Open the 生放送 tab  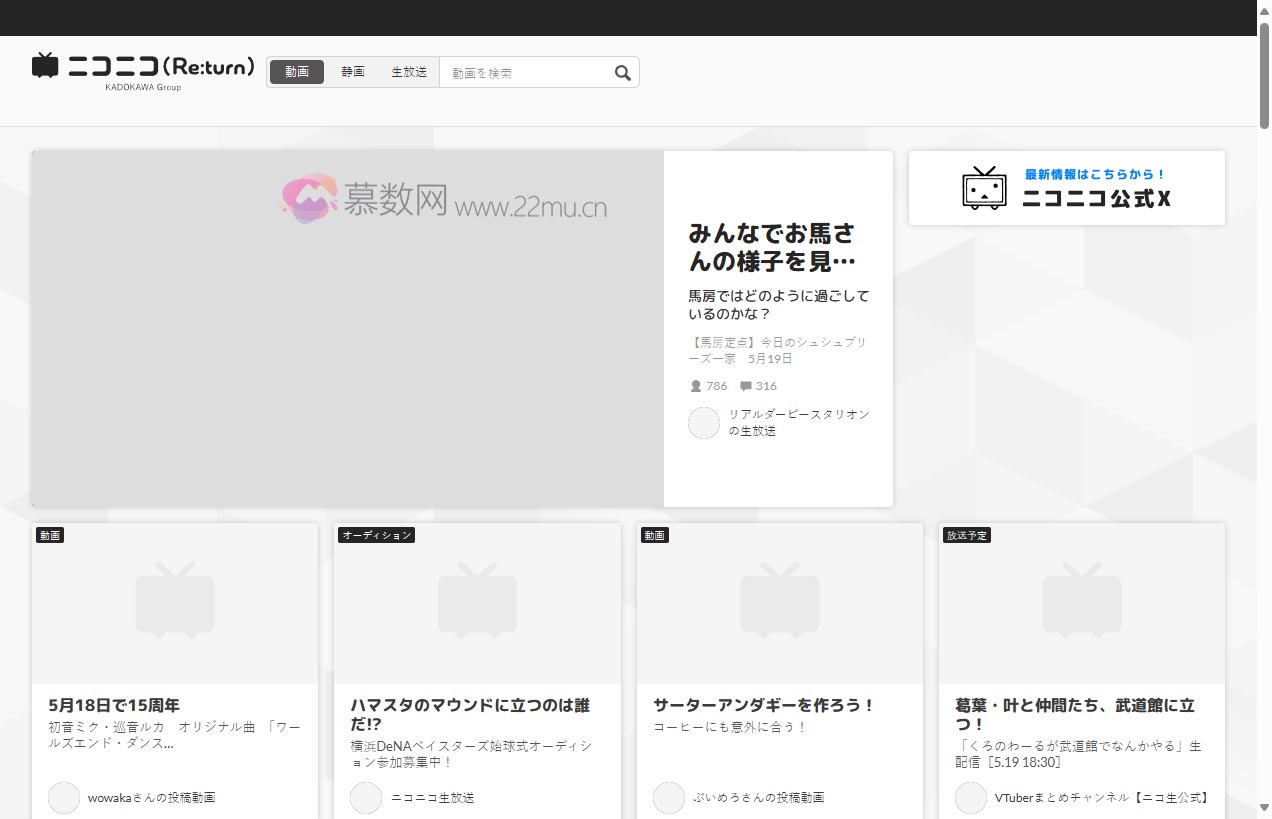click(x=409, y=71)
